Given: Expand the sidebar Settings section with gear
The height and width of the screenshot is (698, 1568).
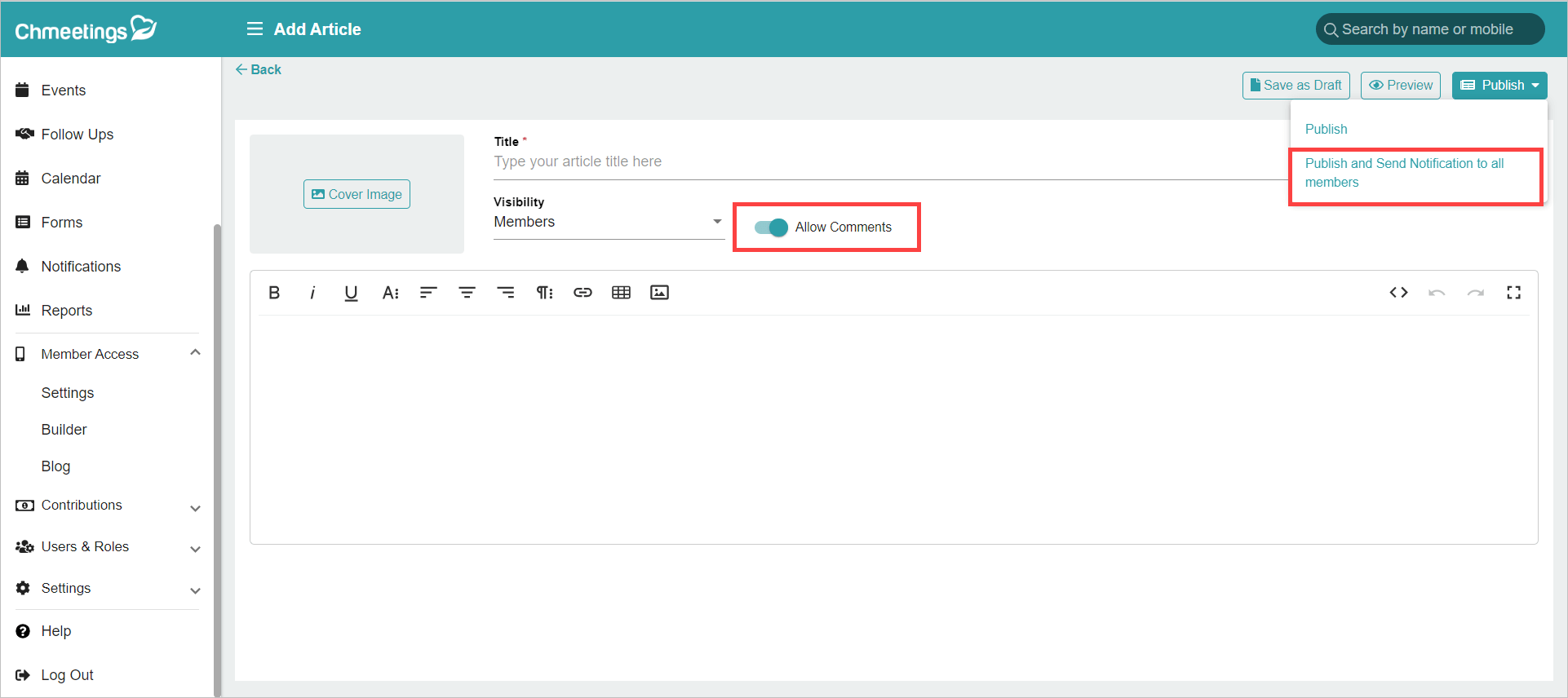Looking at the screenshot, I should (x=195, y=590).
